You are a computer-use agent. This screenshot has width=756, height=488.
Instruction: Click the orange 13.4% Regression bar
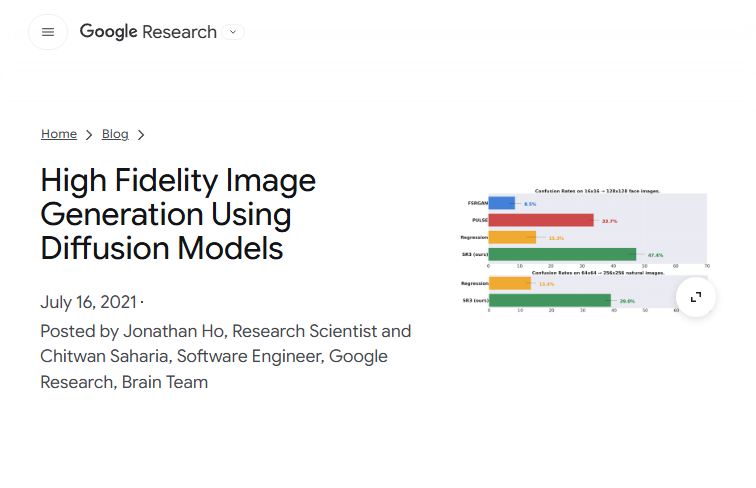point(510,284)
